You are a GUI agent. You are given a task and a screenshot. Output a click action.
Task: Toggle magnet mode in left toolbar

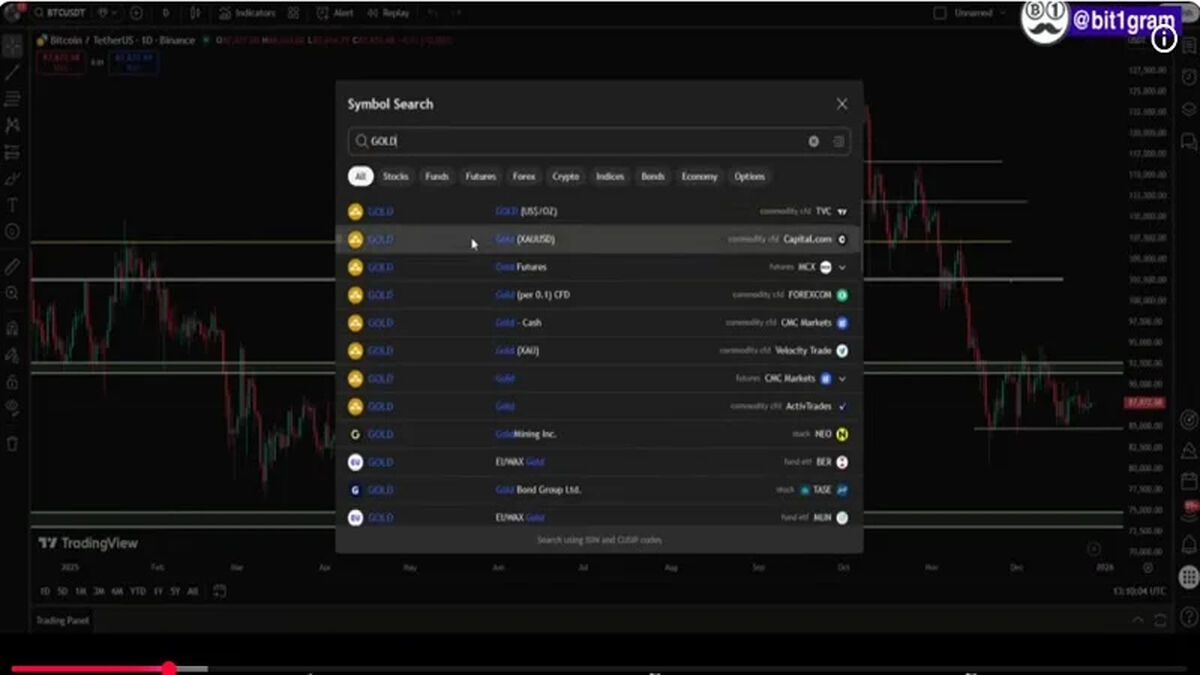(x=12, y=328)
